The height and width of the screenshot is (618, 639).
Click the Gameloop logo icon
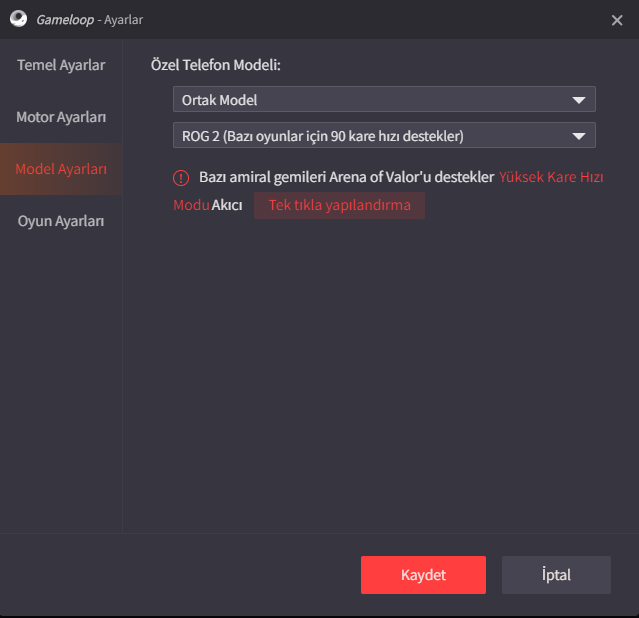click(18, 19)
